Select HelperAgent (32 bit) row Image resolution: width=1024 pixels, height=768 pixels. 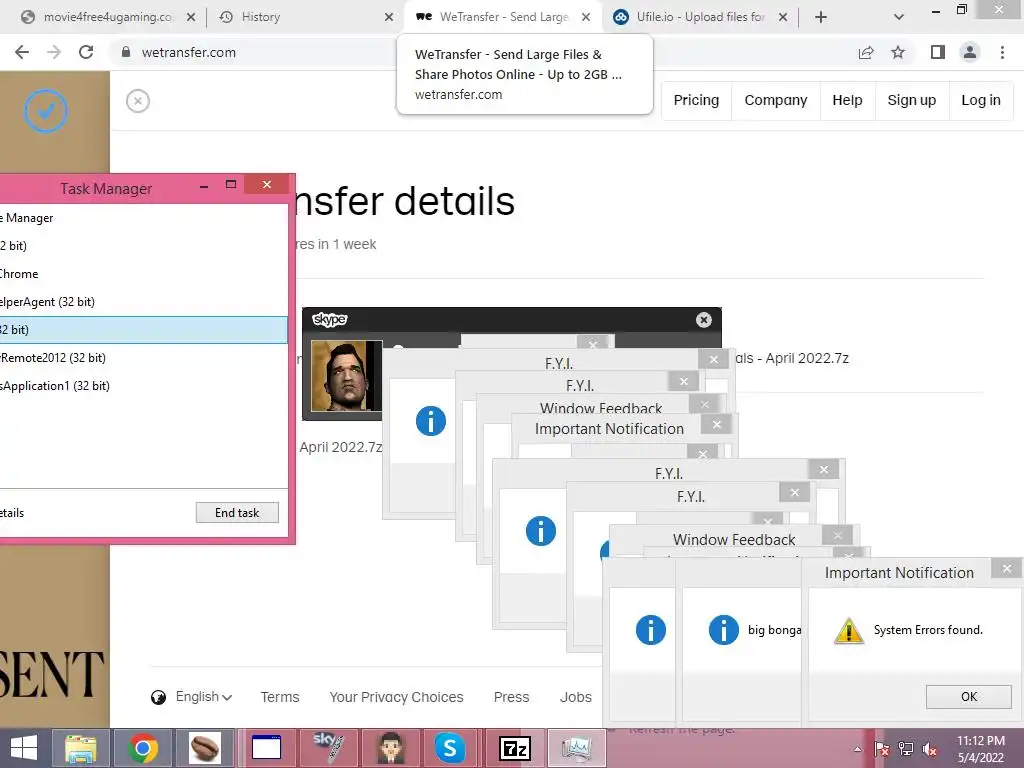(x=144, y=302)
